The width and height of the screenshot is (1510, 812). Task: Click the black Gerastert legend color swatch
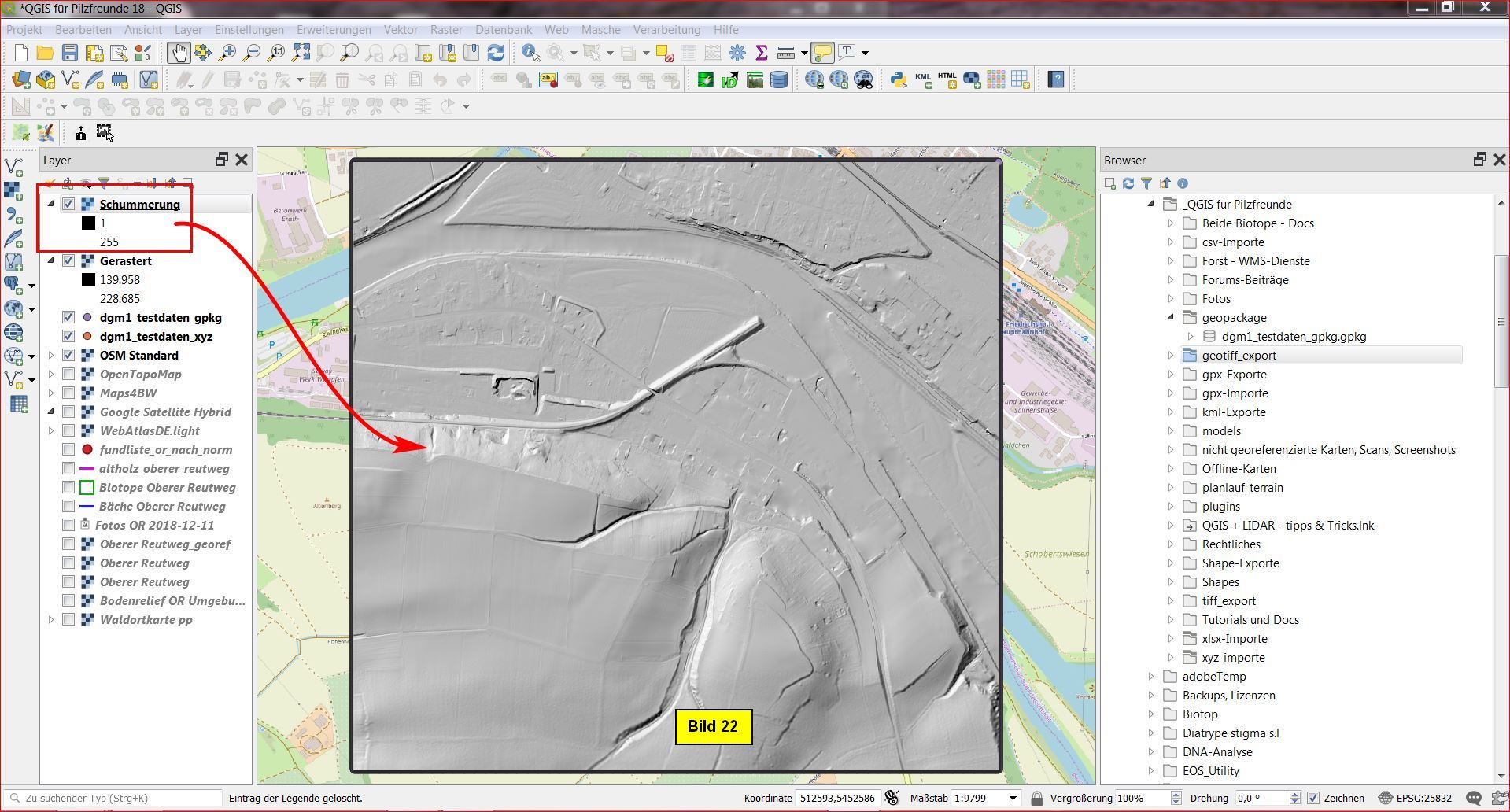(x=88, y=280)
